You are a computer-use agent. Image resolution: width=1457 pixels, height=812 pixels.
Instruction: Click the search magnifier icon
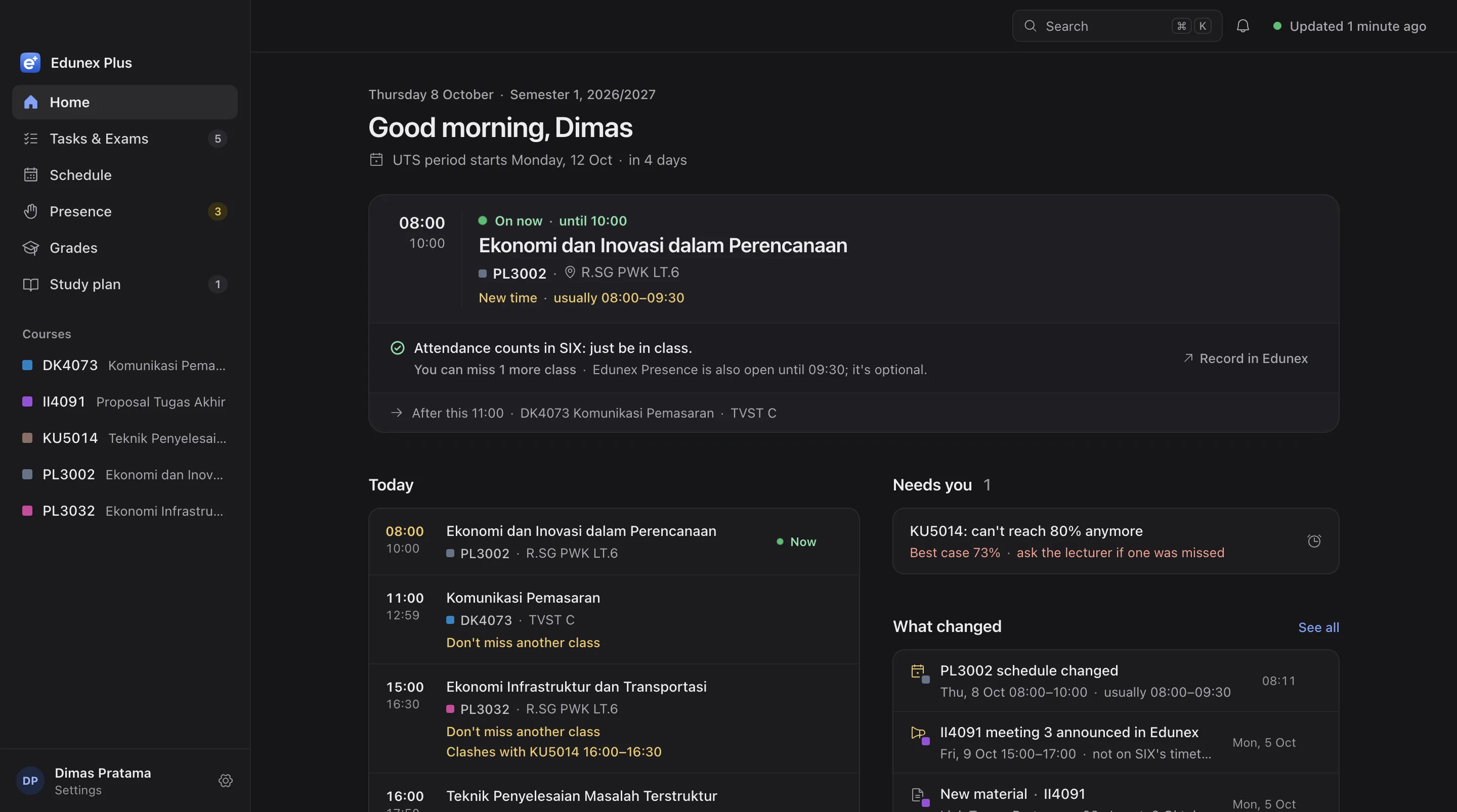[1030, 26]
